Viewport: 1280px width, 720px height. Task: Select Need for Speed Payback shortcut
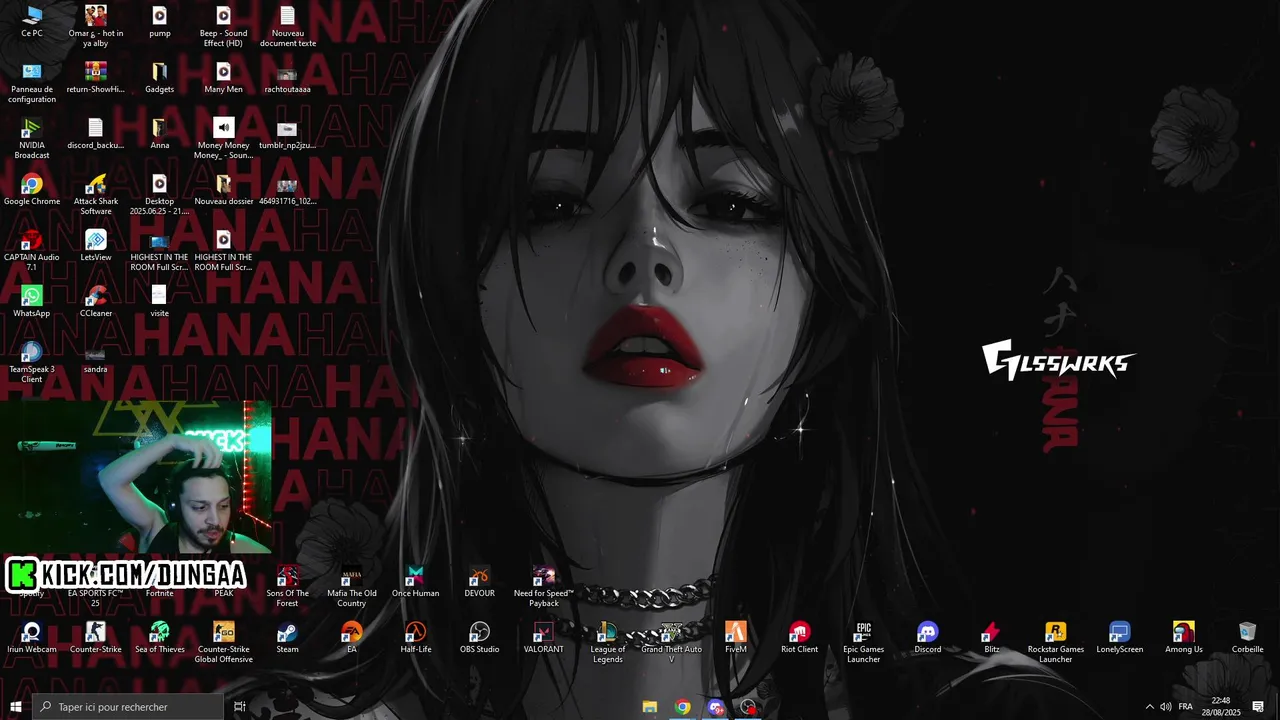[544, 586]
